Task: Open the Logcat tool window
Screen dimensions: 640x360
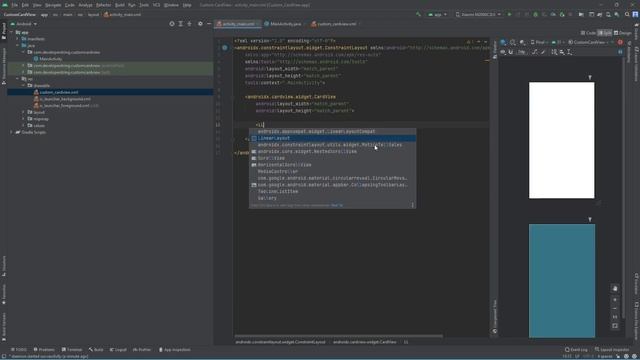Action: point(118,350)
